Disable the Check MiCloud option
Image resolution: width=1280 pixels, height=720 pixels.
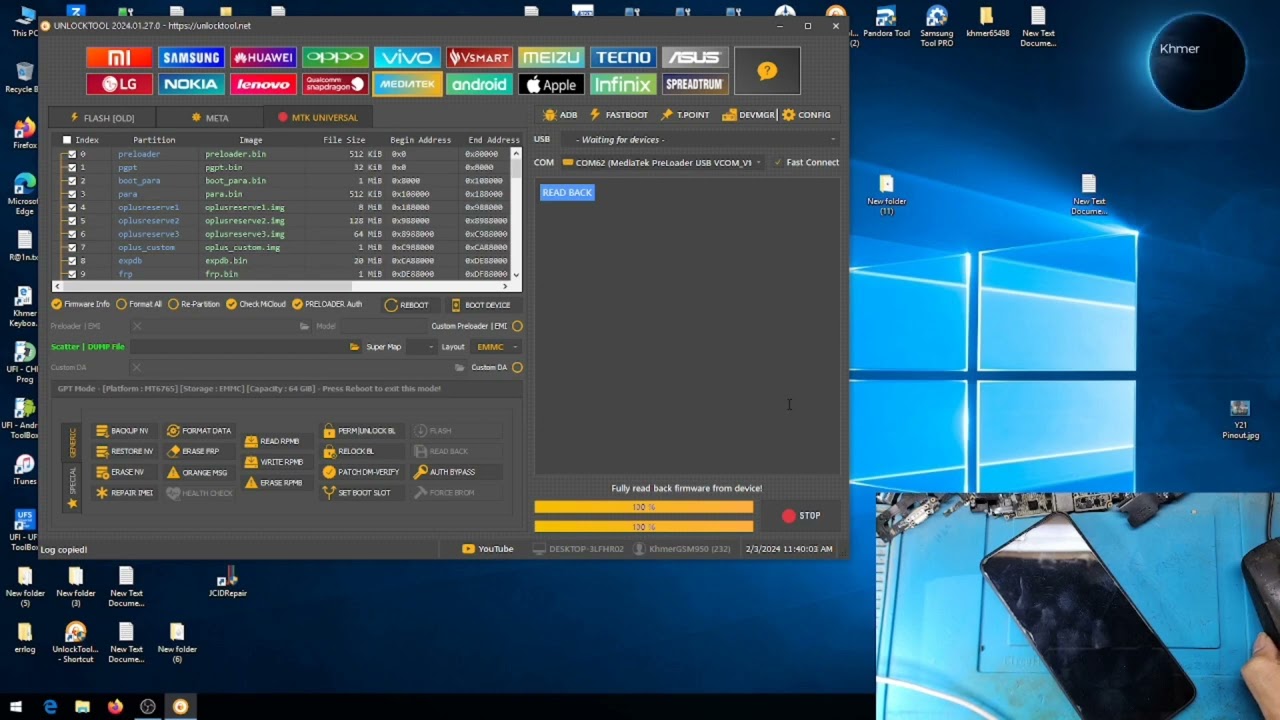pos(232,304)
